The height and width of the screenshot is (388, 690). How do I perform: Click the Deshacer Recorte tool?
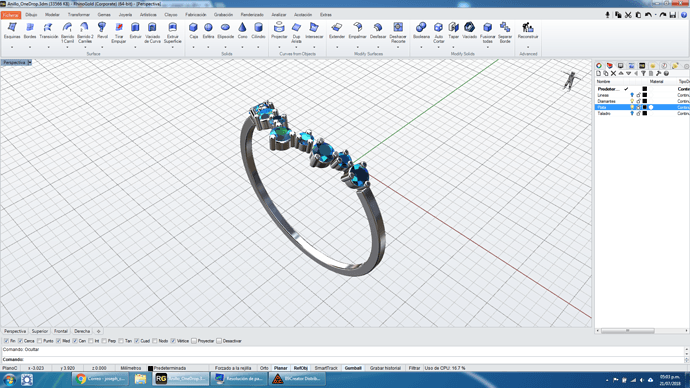click(x=398, y=33)
